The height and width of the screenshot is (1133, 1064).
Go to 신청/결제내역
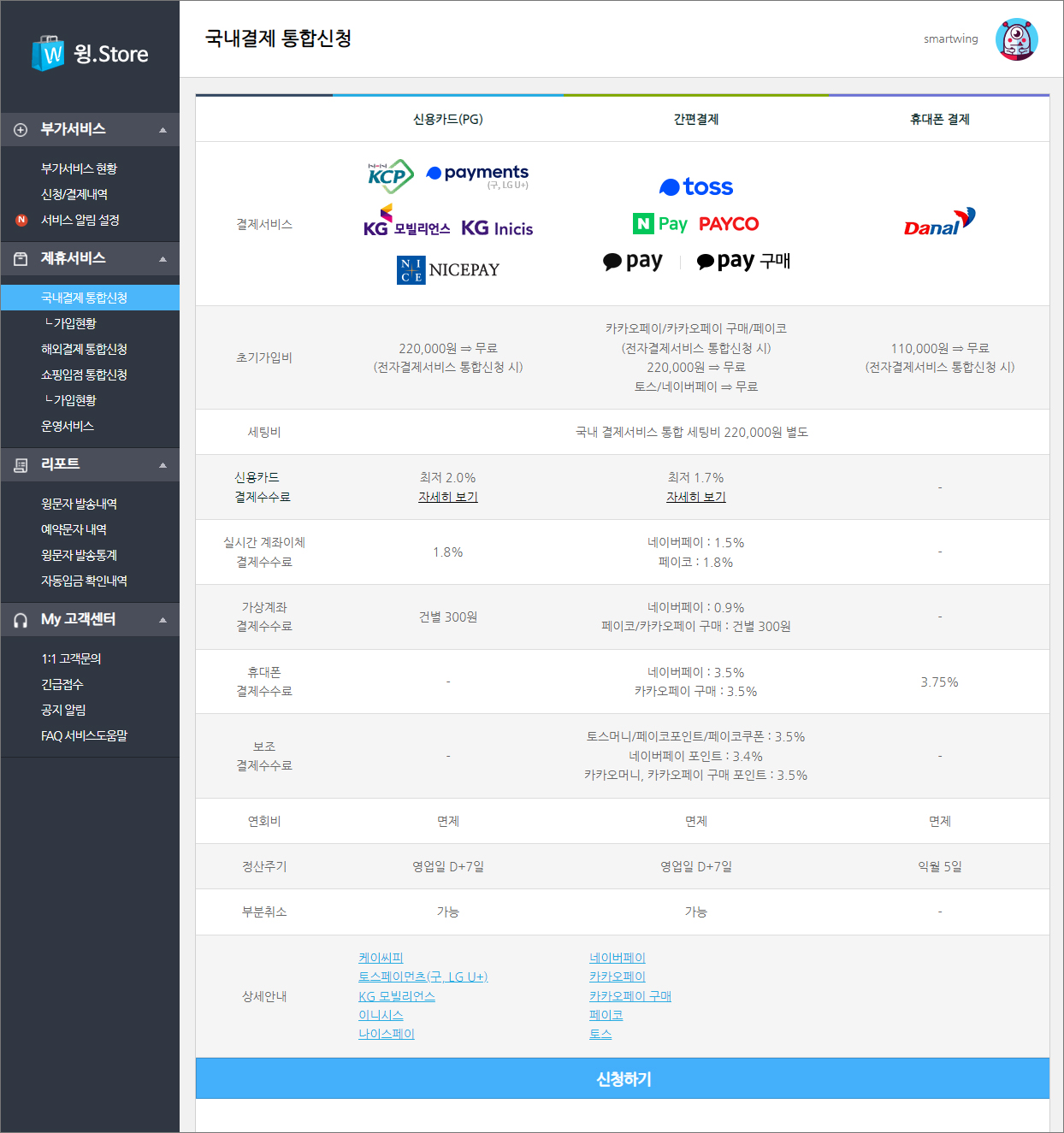tap(74, 195)
